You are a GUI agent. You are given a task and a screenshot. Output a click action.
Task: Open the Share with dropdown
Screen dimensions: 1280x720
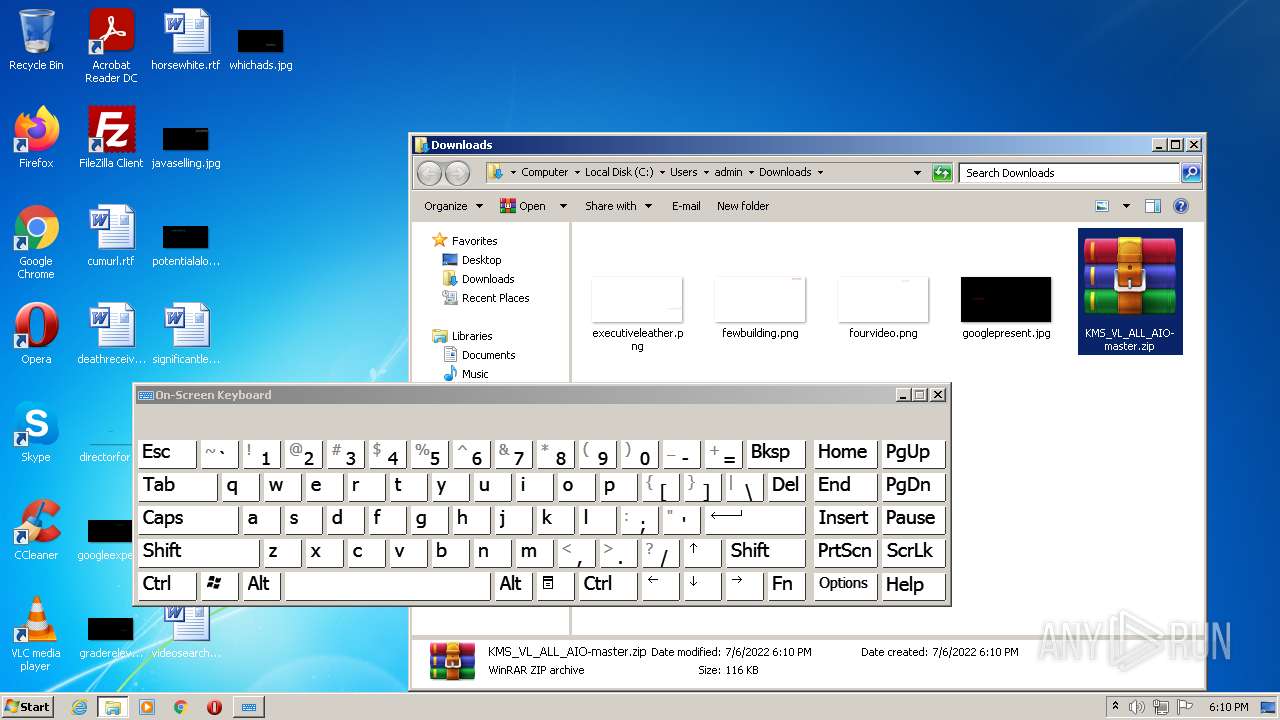pos(619,206)
